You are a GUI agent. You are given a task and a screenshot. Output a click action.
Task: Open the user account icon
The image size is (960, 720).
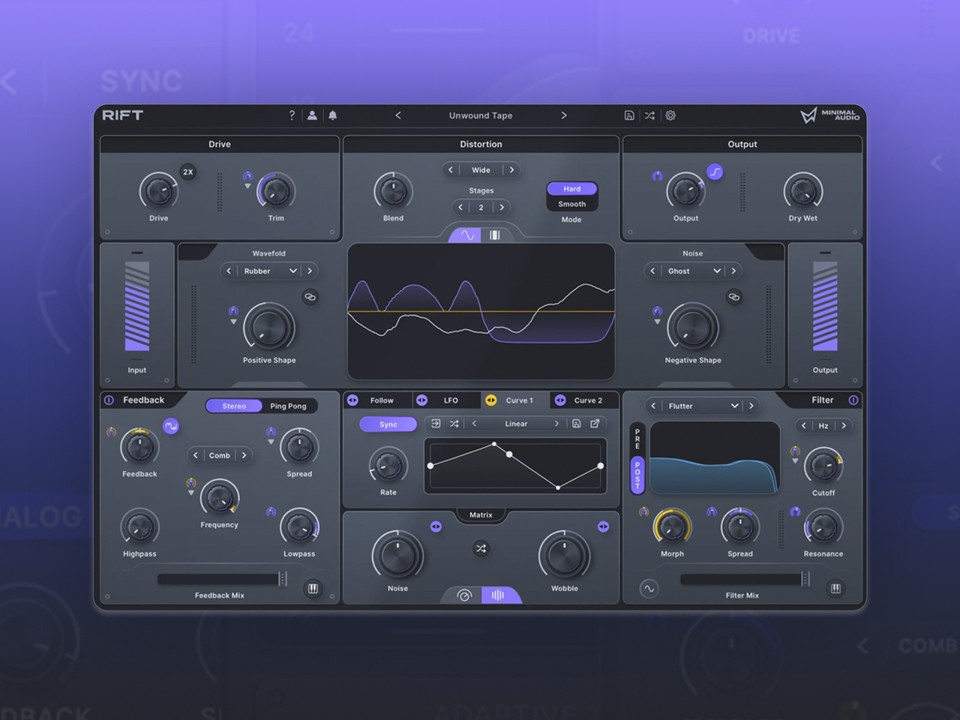[312, 115]
